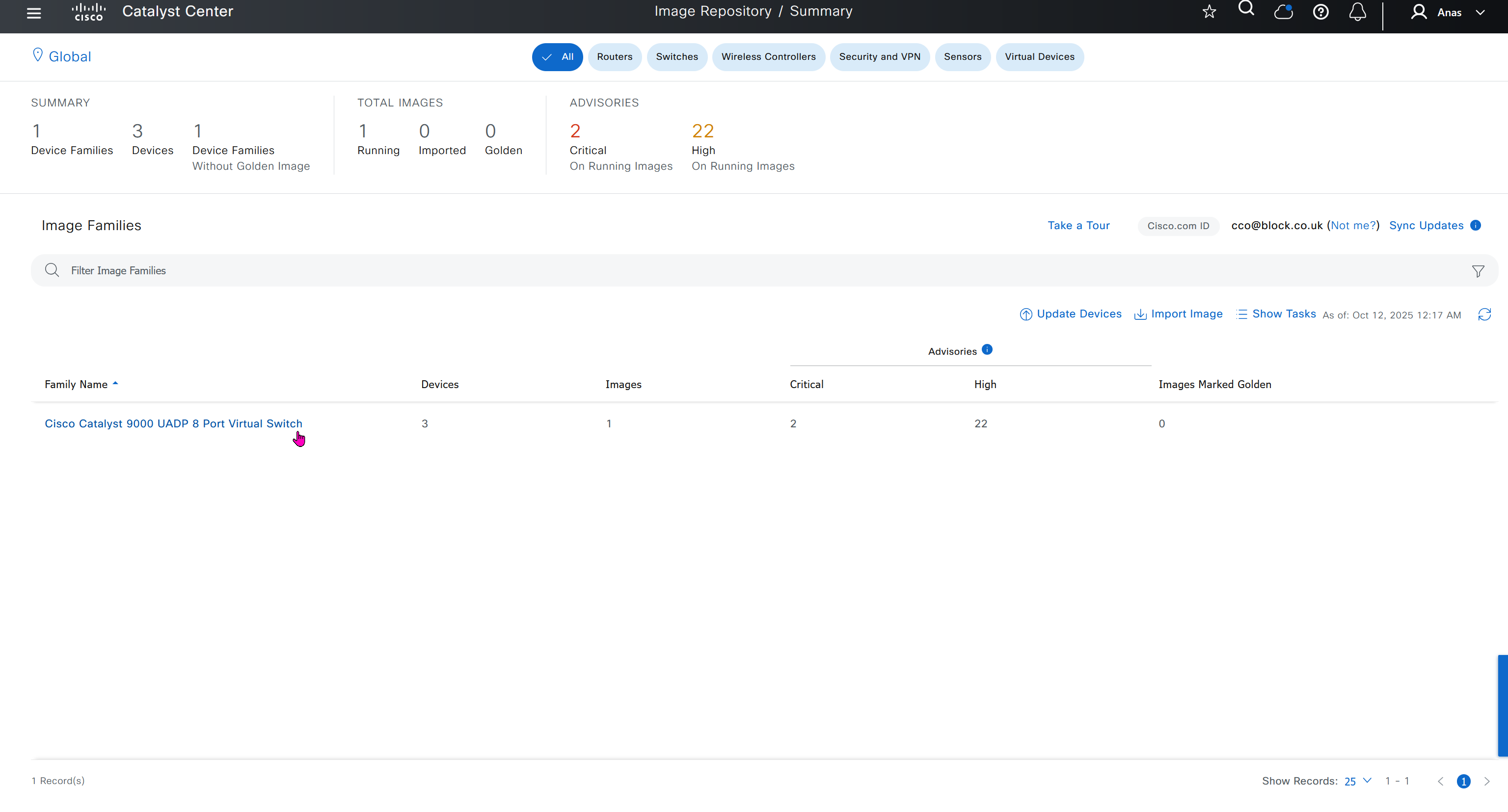Screen dimensions: 1508x812
Task: Open global search magnifier icon
Action: (1246, 9)
